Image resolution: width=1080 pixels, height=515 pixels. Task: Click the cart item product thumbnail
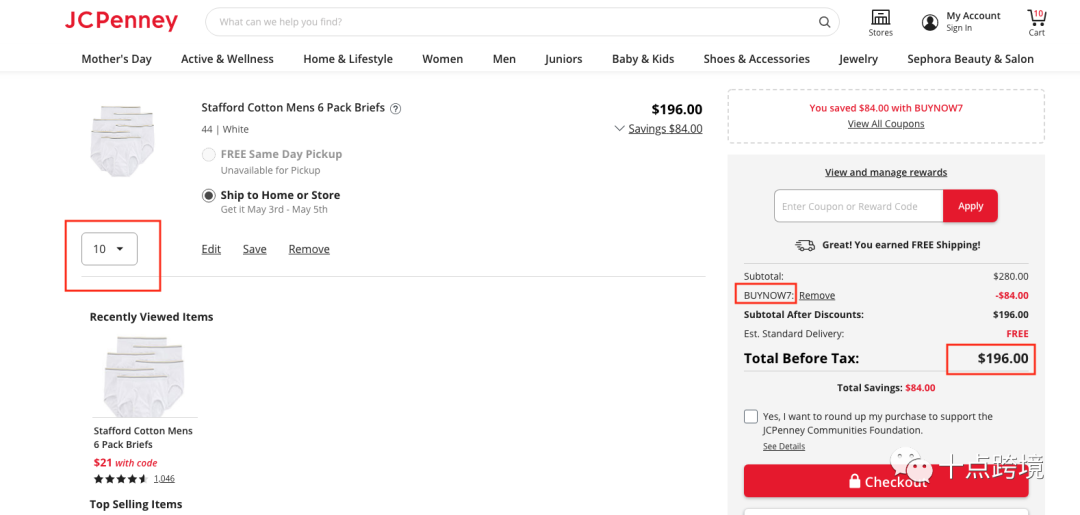[x=123, y=140]
